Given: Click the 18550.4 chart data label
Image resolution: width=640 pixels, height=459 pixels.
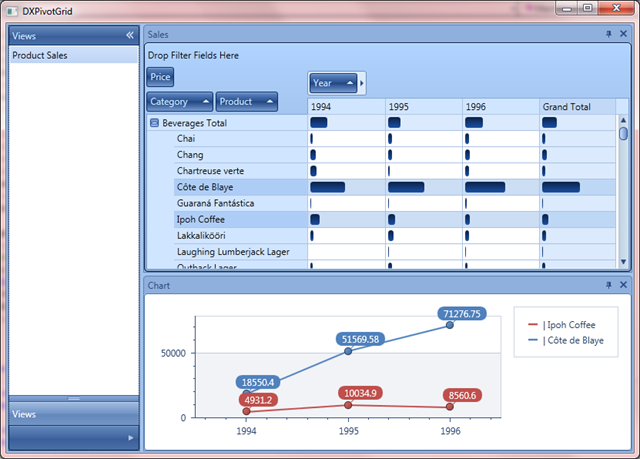Looking at the screenshot, I should [x=258, y=382].
